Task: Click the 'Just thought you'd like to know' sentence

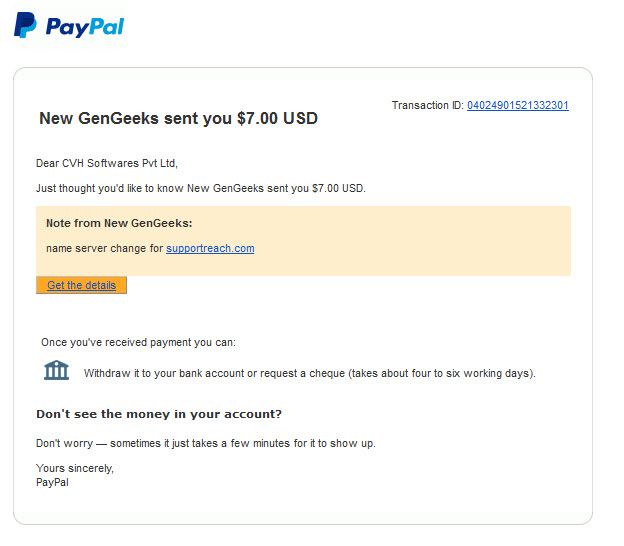Action: click(x=201, y=188)
